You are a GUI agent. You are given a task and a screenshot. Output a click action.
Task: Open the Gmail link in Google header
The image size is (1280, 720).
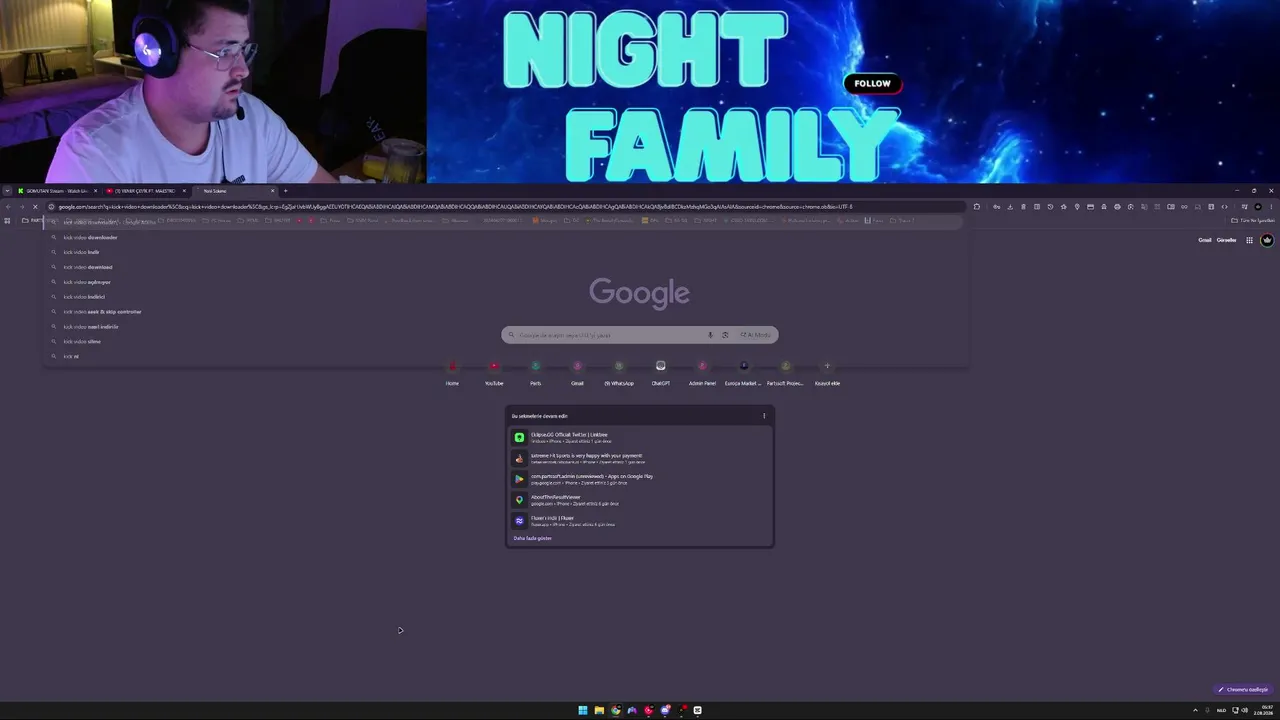[1204, 240]
